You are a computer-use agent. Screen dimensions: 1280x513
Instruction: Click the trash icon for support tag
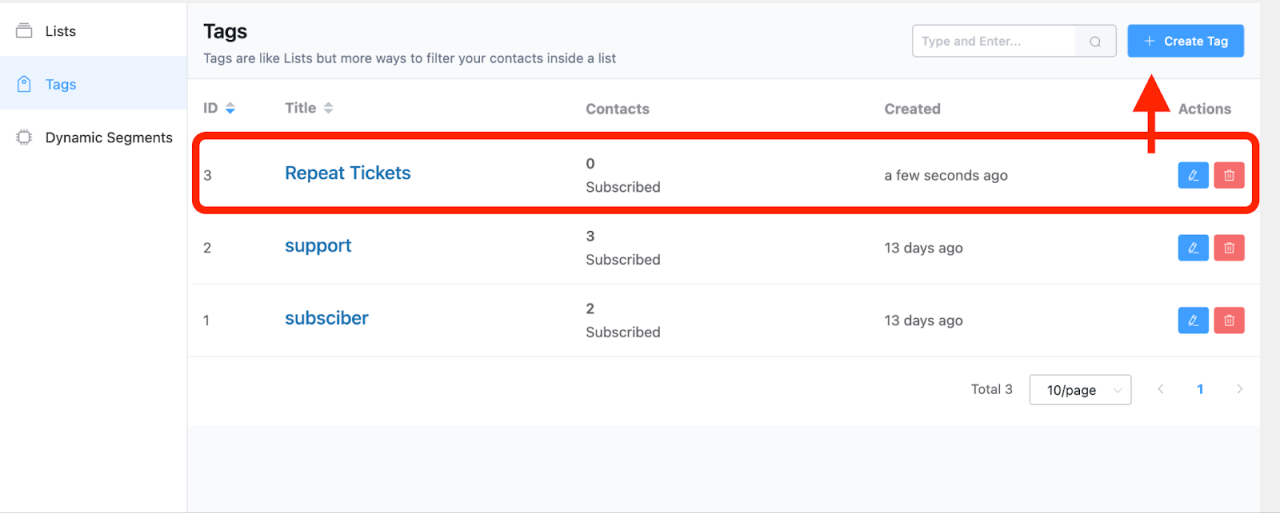point(1229,248)
